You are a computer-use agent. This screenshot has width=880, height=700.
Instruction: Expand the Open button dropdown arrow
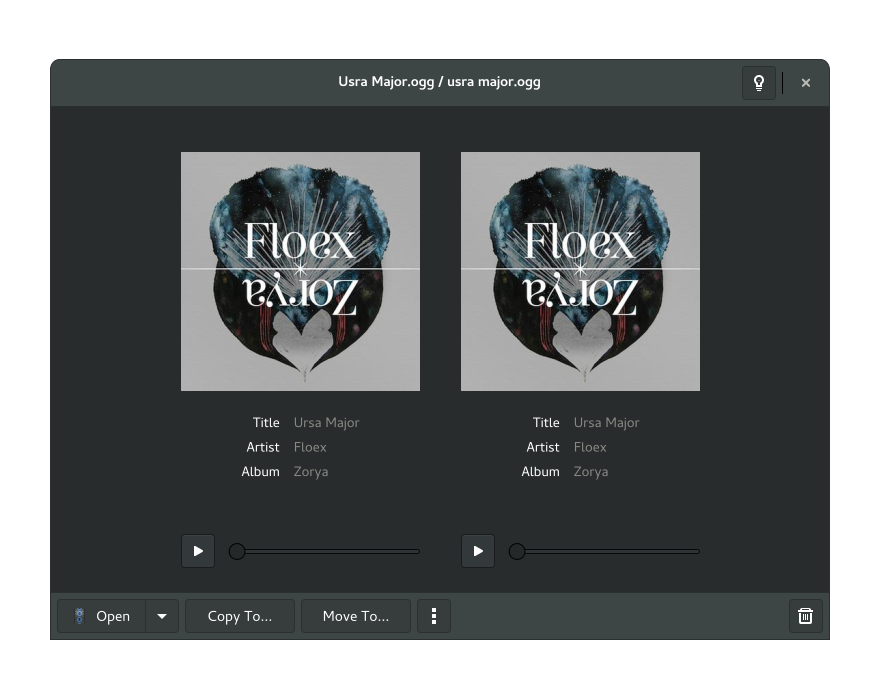[x=162, y=616]
